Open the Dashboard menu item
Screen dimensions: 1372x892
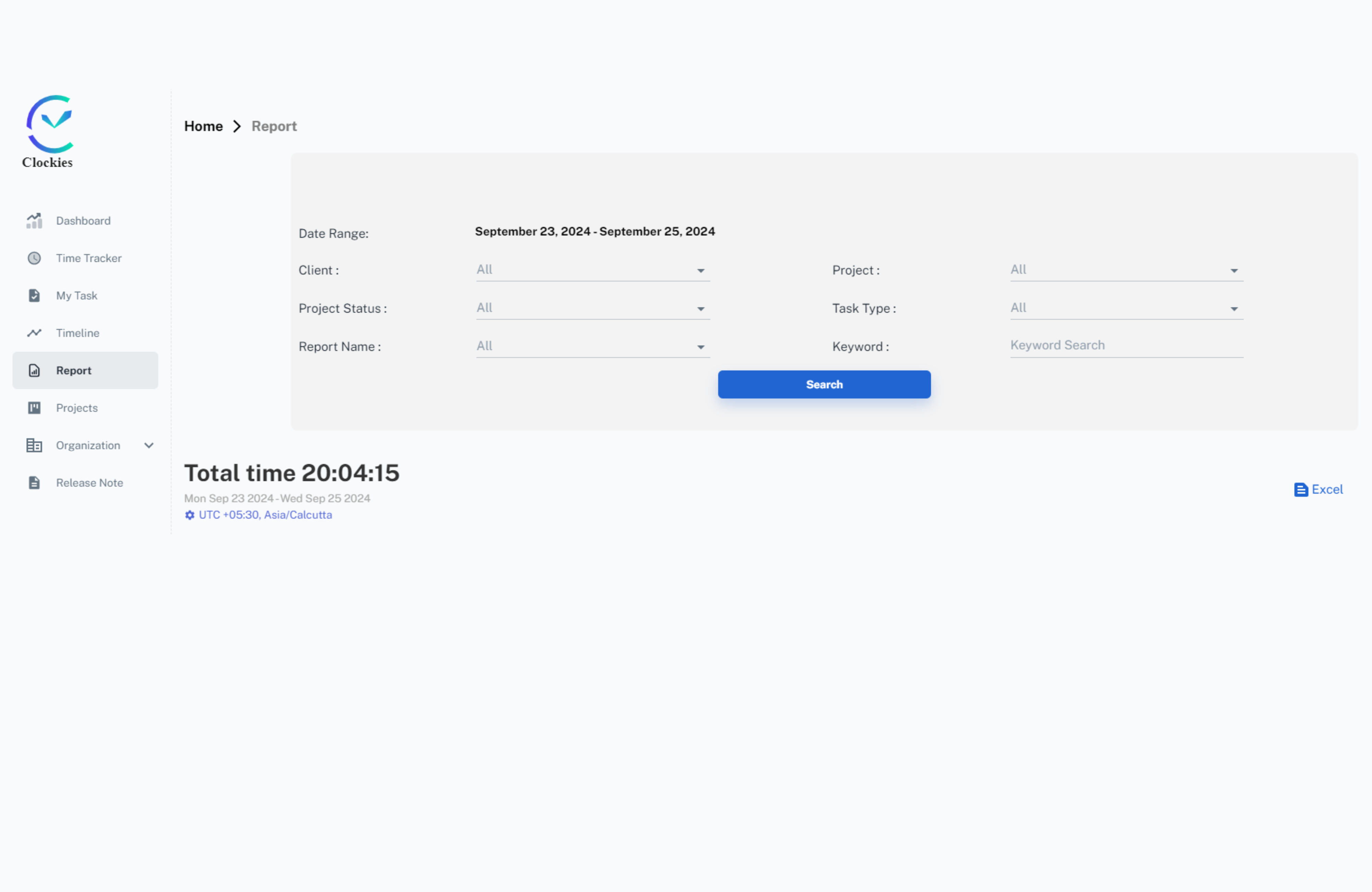click(85, 221)
